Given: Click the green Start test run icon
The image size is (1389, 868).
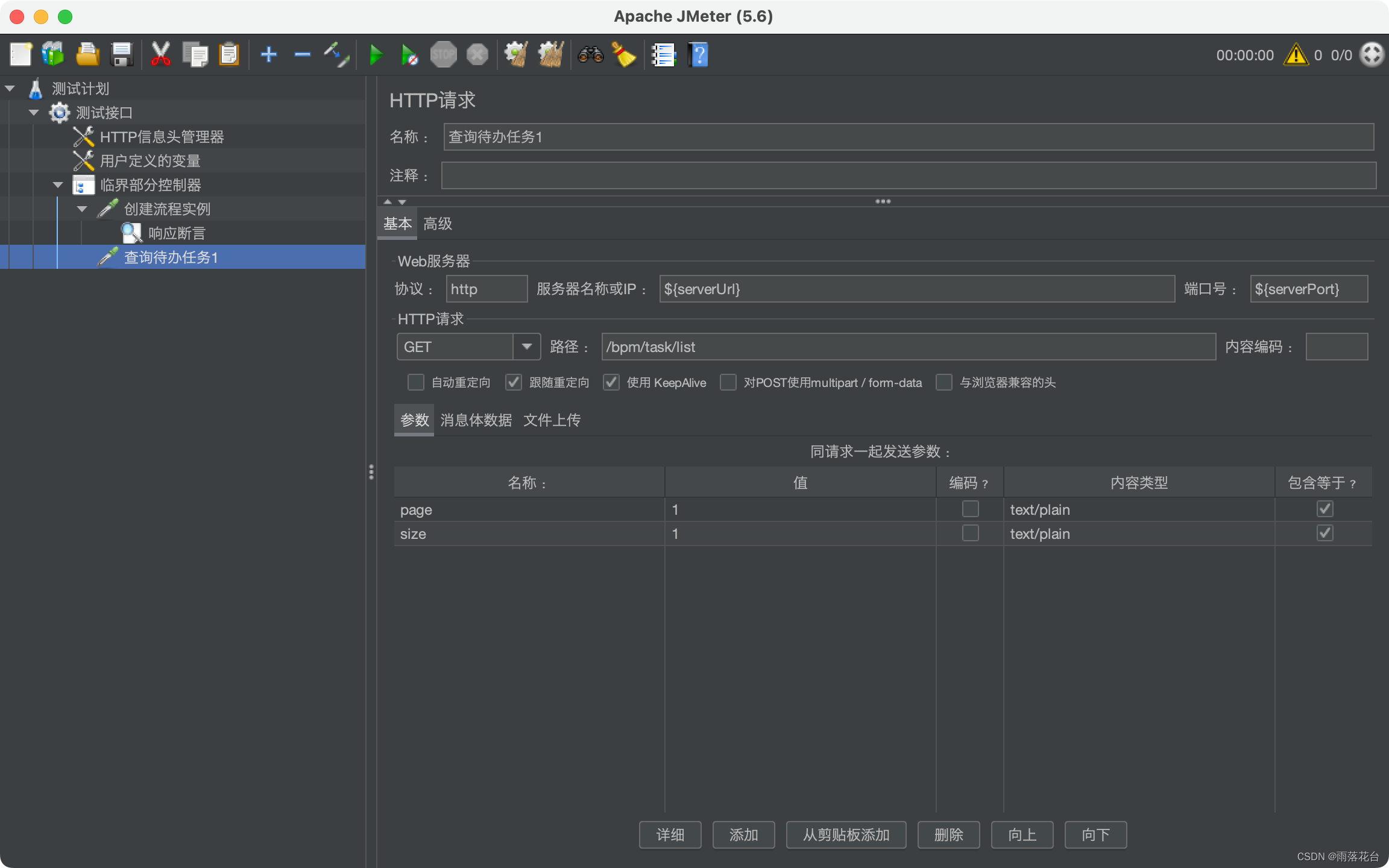Looking at the screenshot, I should 376,55.
